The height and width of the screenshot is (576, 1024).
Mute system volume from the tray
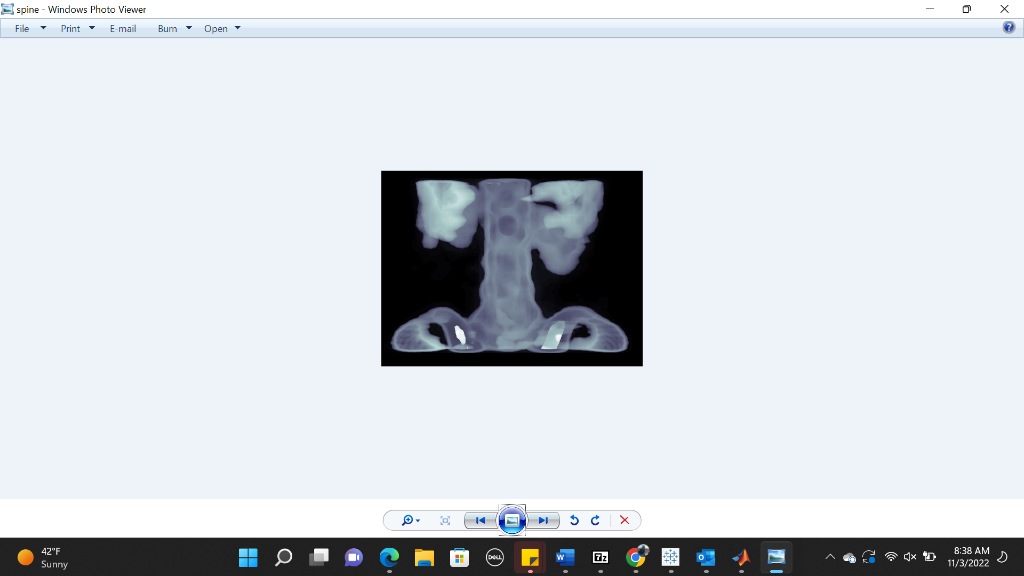(909, 557)
